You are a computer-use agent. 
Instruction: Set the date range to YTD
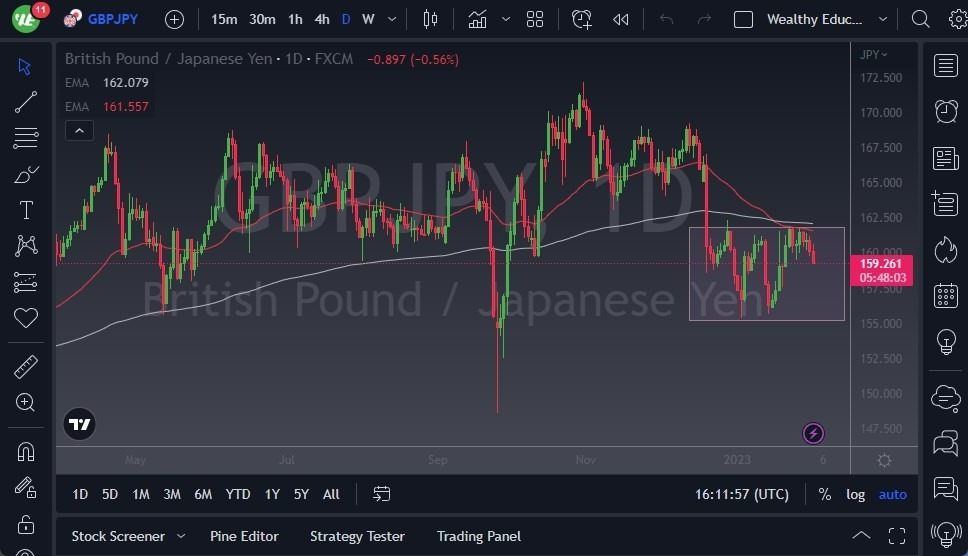238,494
